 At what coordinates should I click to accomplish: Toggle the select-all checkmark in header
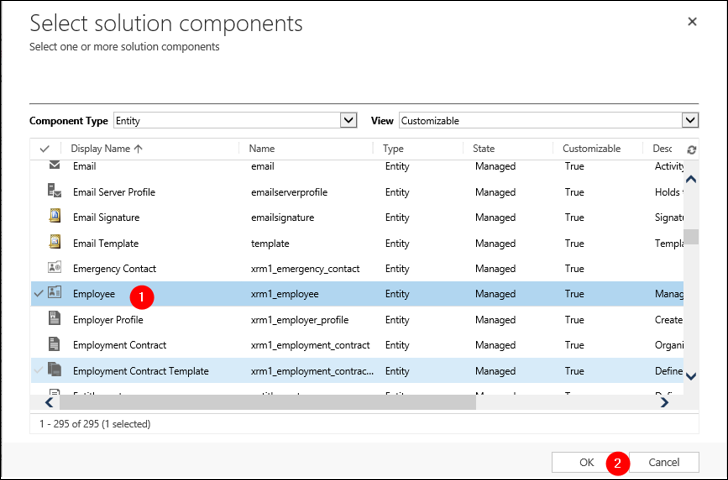click(x=44, y=149)
